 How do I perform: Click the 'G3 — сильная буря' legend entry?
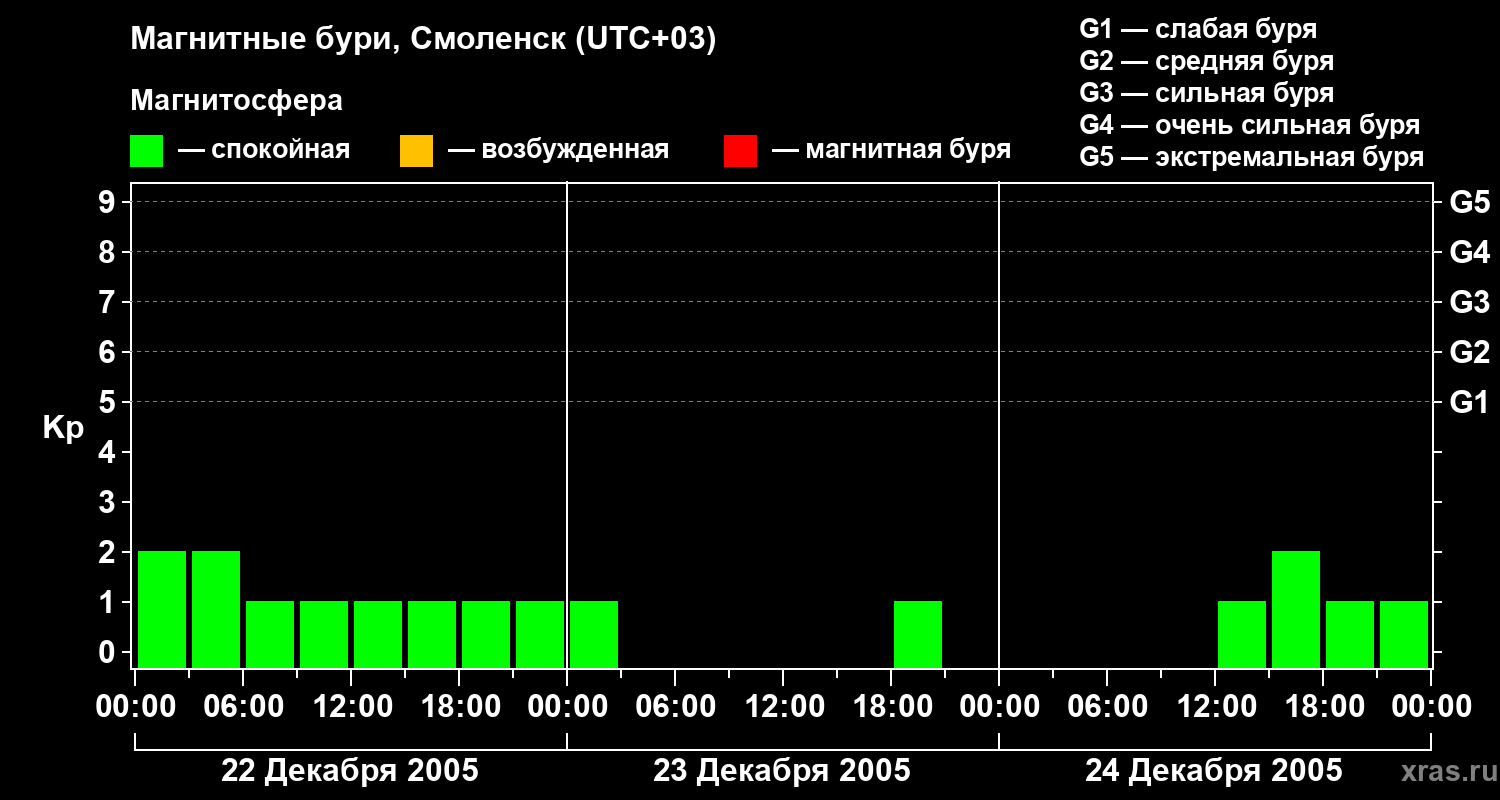(1207, 93)
